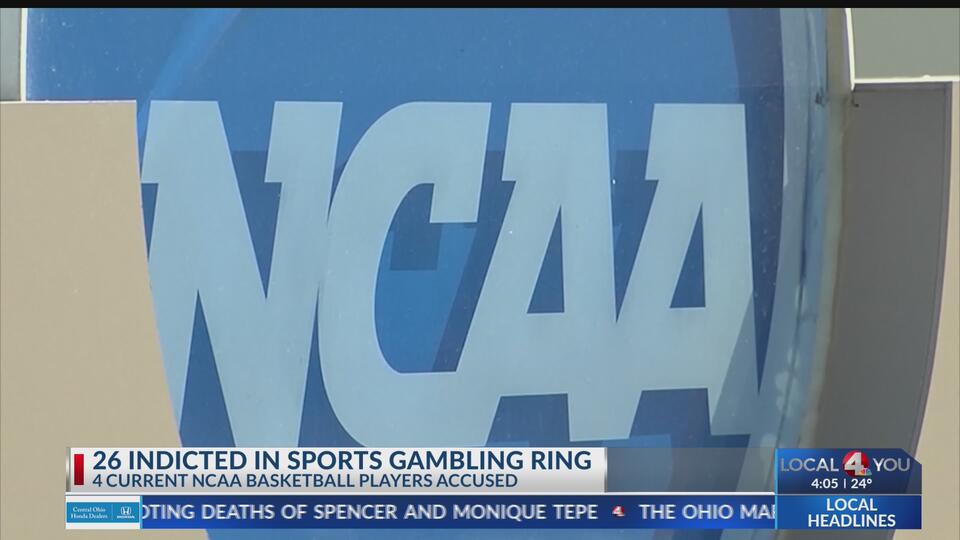Click the red accent bar beside headline
Screen dimensions: 960x540
(79, 470)
